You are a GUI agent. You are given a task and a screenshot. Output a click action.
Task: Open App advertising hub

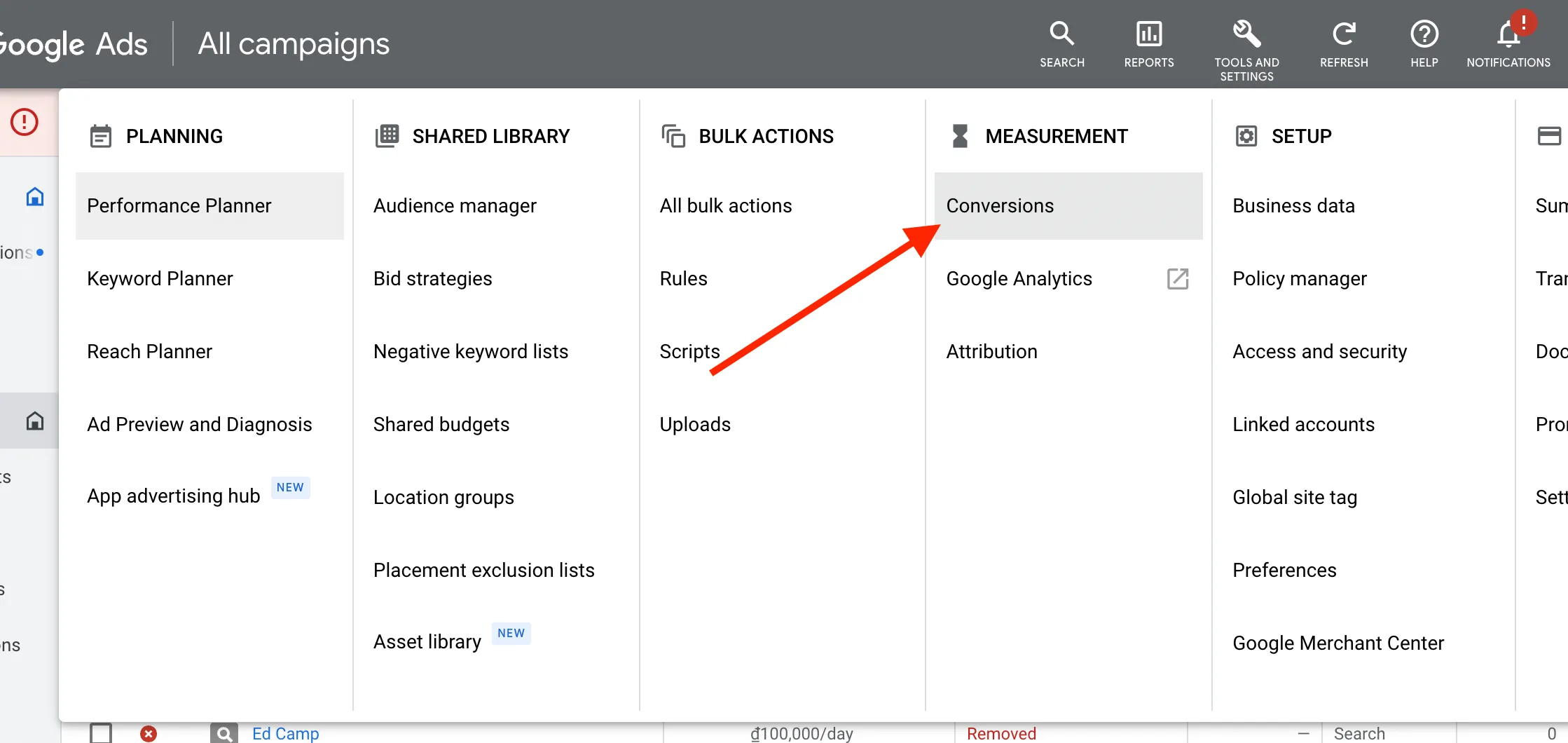174,496
